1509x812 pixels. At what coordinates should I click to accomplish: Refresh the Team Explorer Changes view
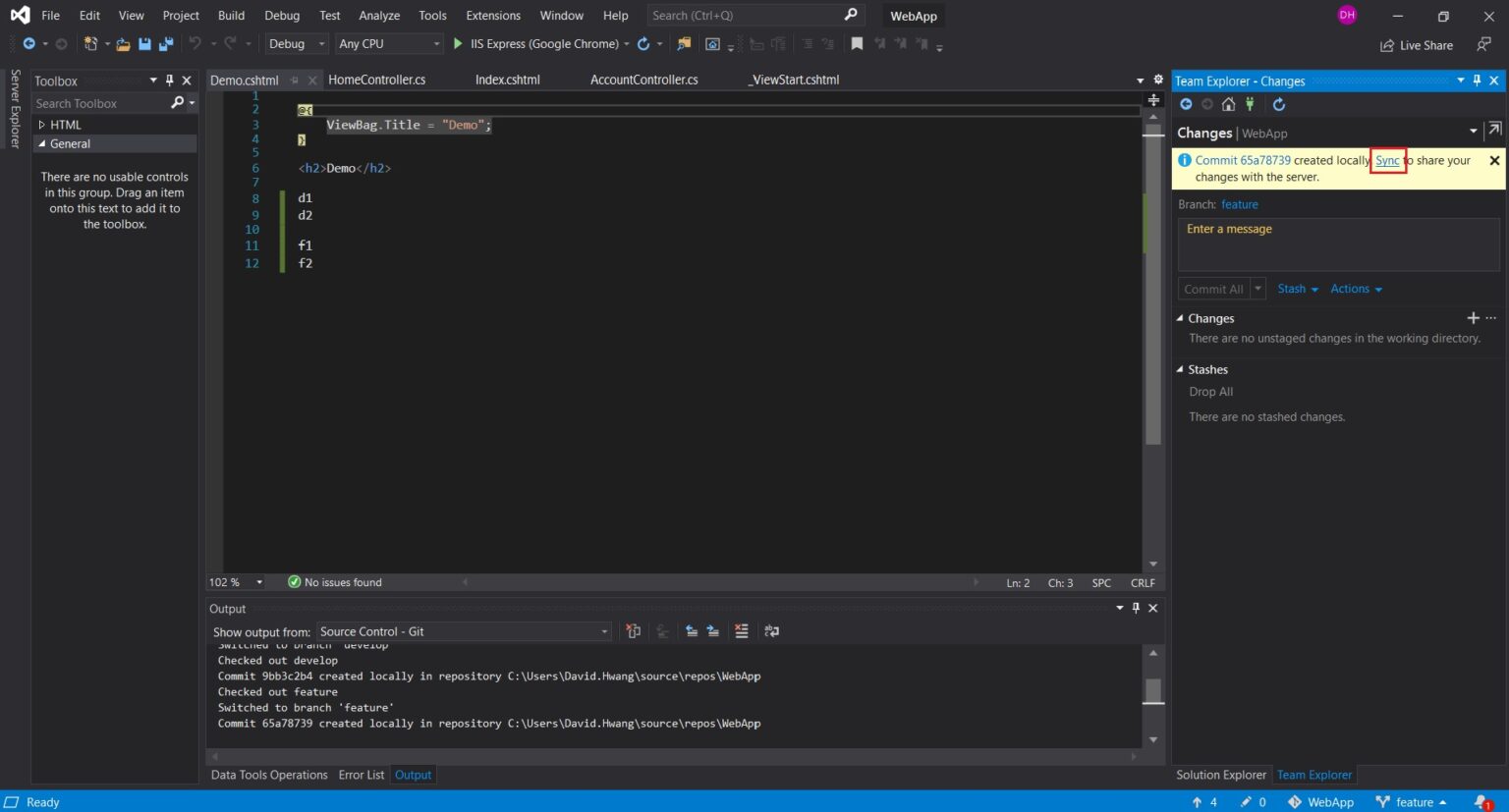click(1279, 104)
